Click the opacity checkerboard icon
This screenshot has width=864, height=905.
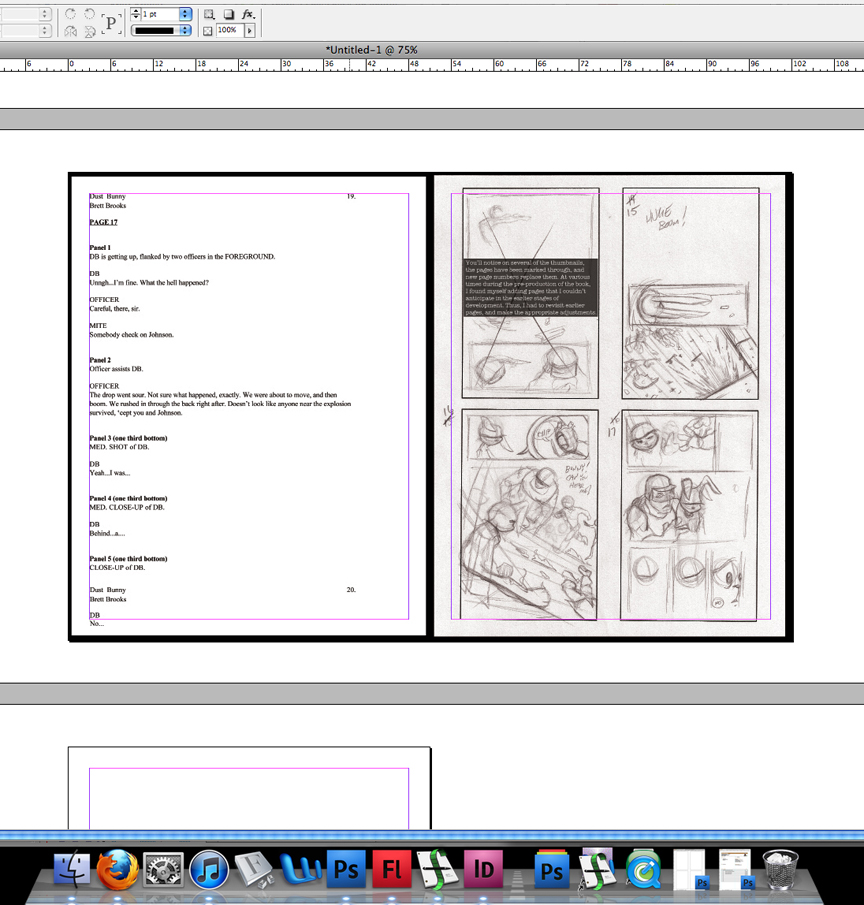(x=208, y=31)
